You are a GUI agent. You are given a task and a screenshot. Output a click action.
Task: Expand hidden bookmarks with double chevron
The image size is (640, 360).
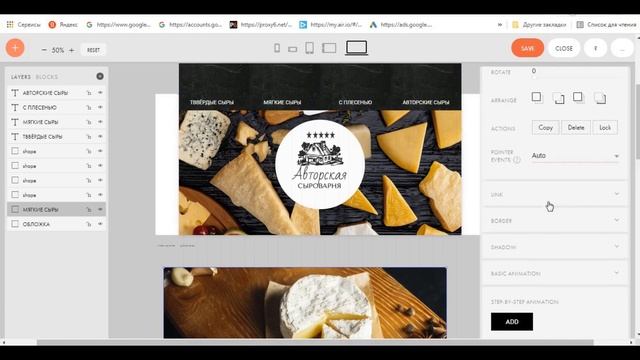[x=500, y=24]
